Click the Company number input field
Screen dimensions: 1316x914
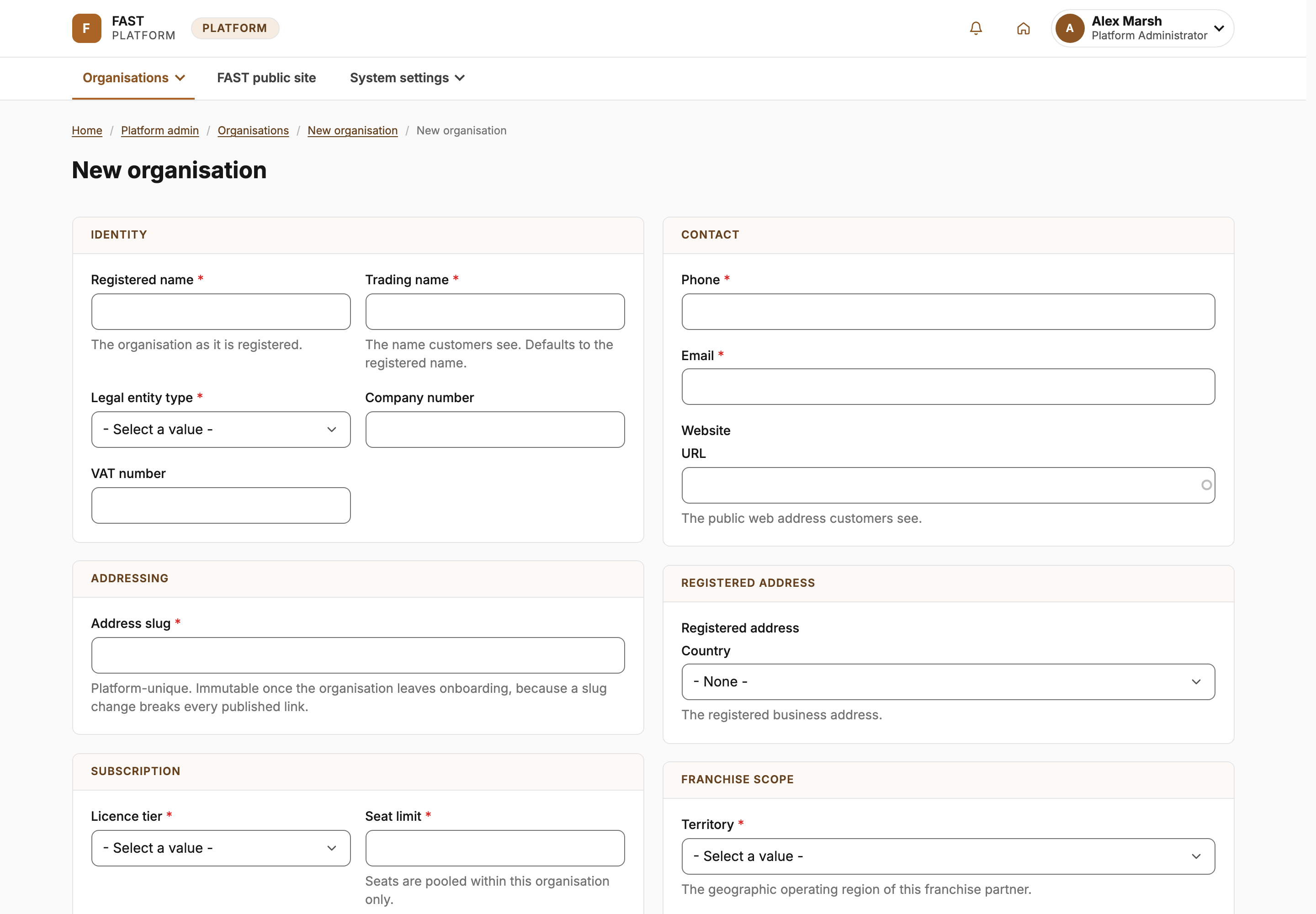495,430
